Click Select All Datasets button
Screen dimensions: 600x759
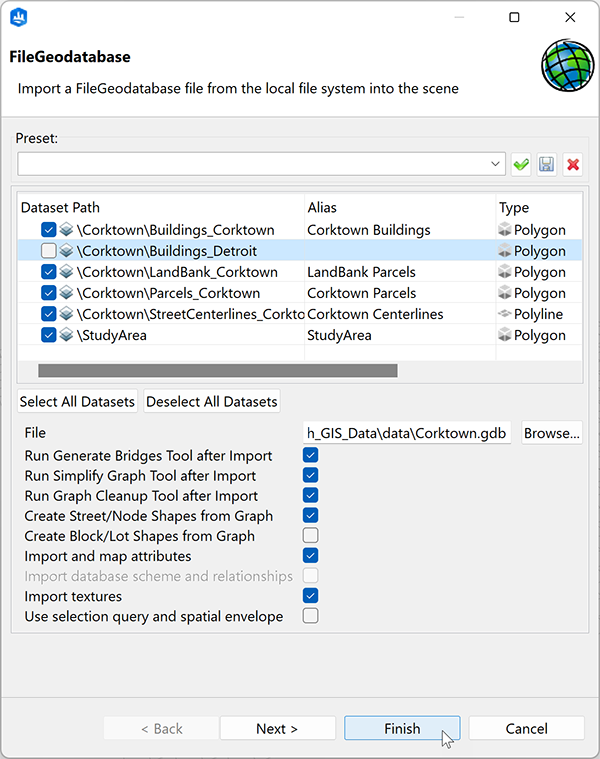tap(77, 401)
